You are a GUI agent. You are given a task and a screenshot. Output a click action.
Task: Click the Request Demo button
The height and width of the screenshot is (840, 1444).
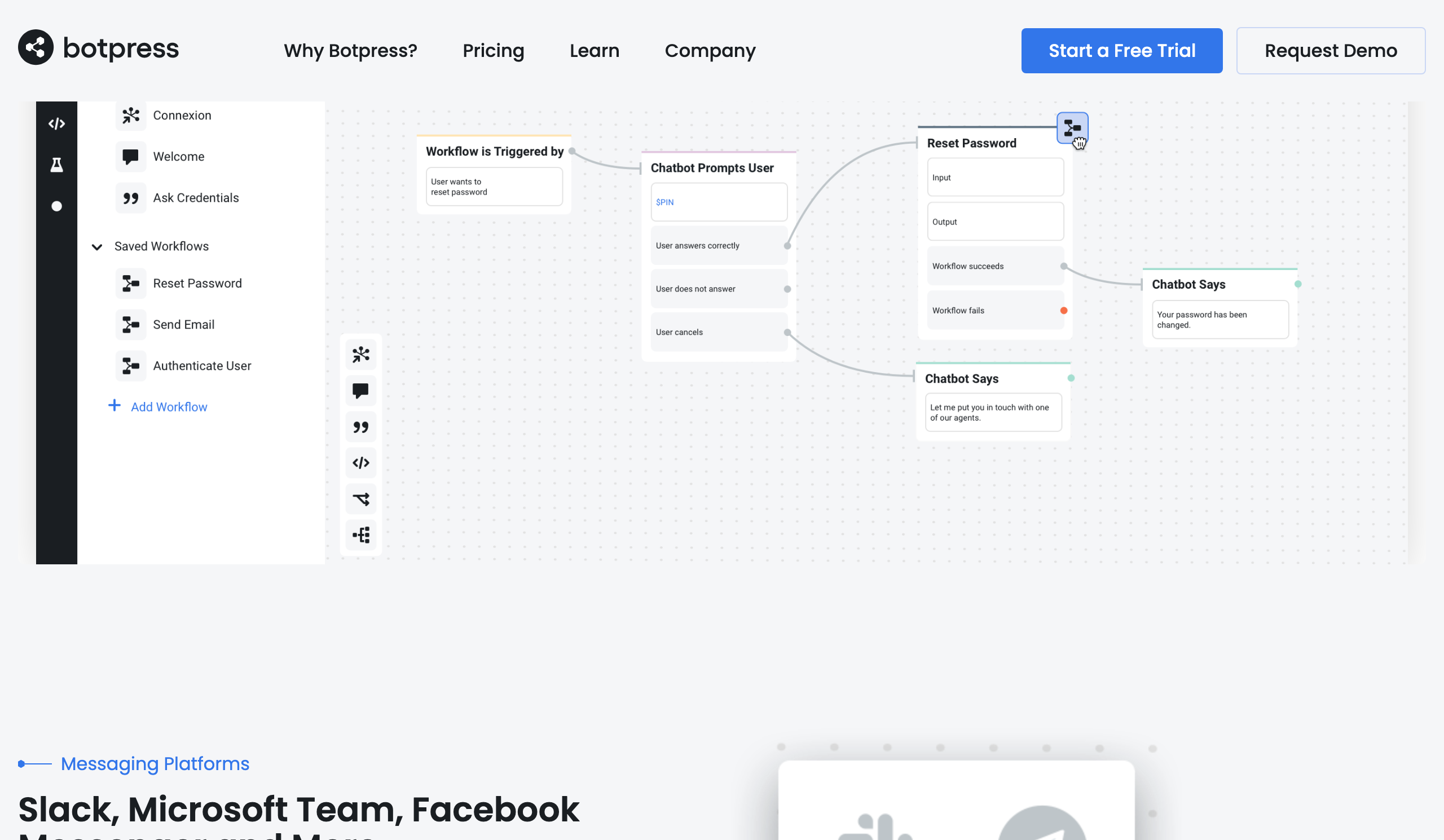click(x=1331, y=50)
